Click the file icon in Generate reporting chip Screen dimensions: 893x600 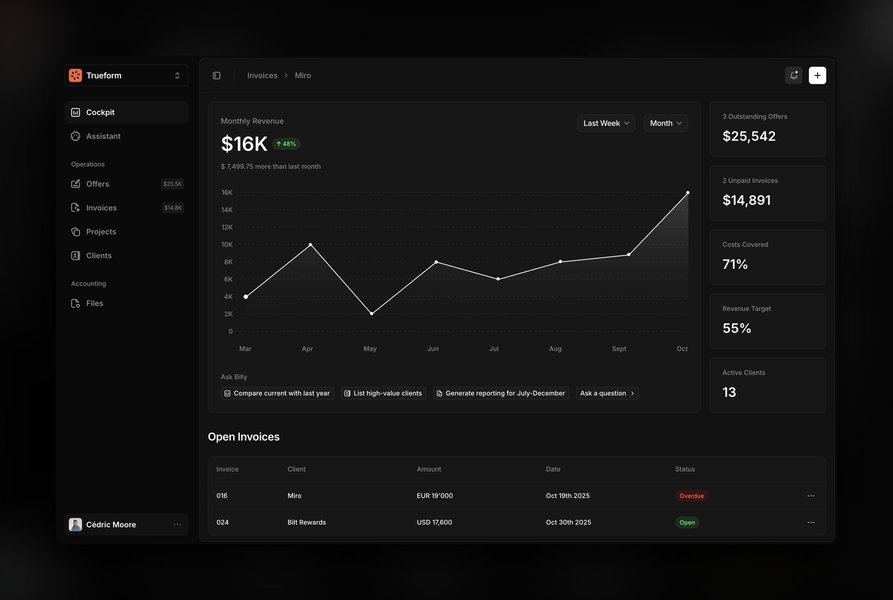pos(439,393)
